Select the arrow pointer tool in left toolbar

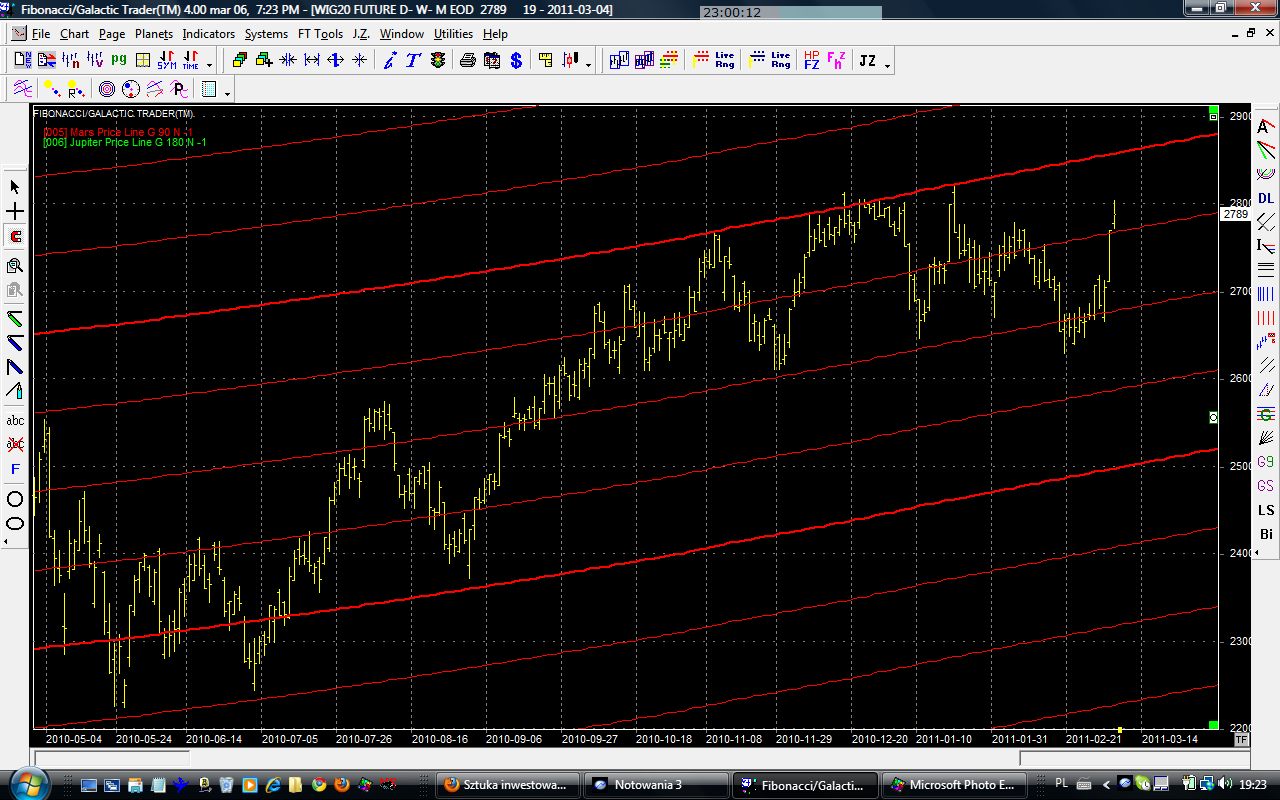tap(15, 187)
